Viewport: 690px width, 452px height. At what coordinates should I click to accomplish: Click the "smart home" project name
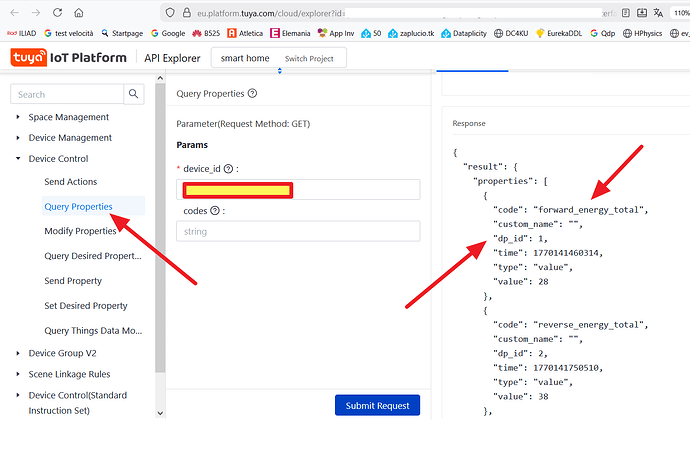click(245, 58)
